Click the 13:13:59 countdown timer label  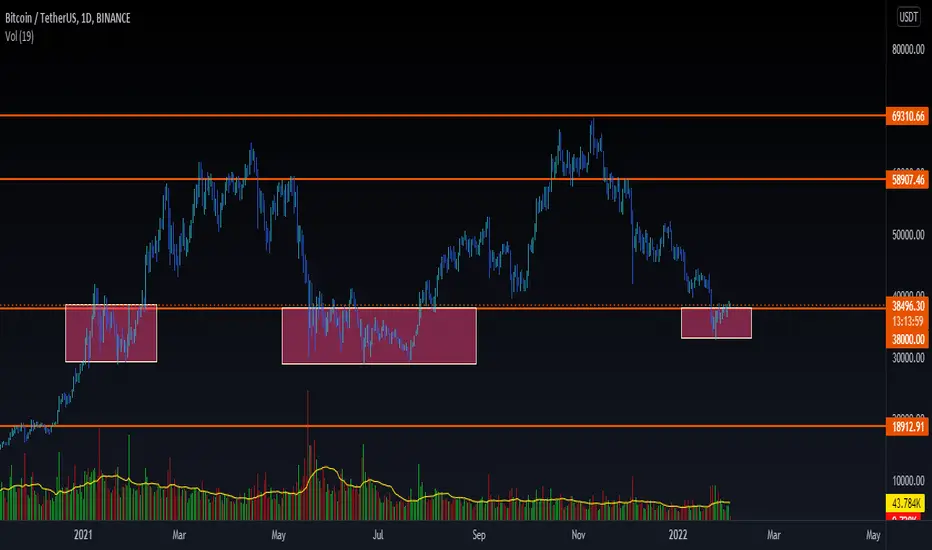click(x=908, y=322)
